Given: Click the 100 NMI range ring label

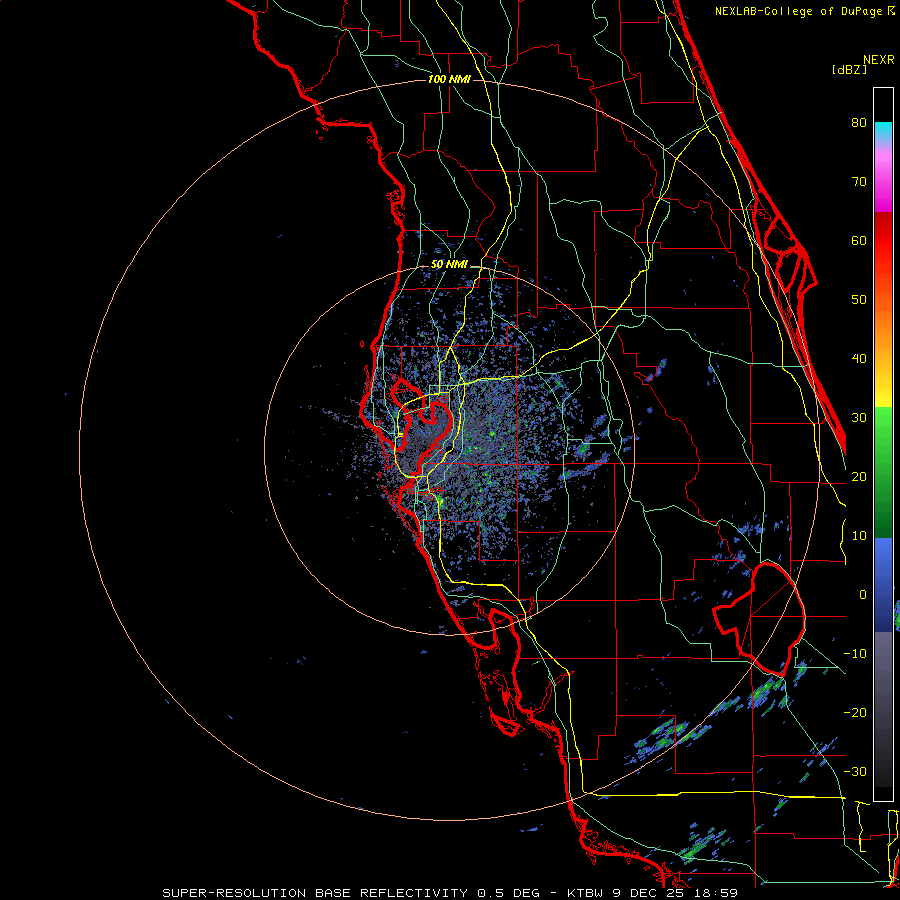Looking at the screenshot, I should [449, 79].
